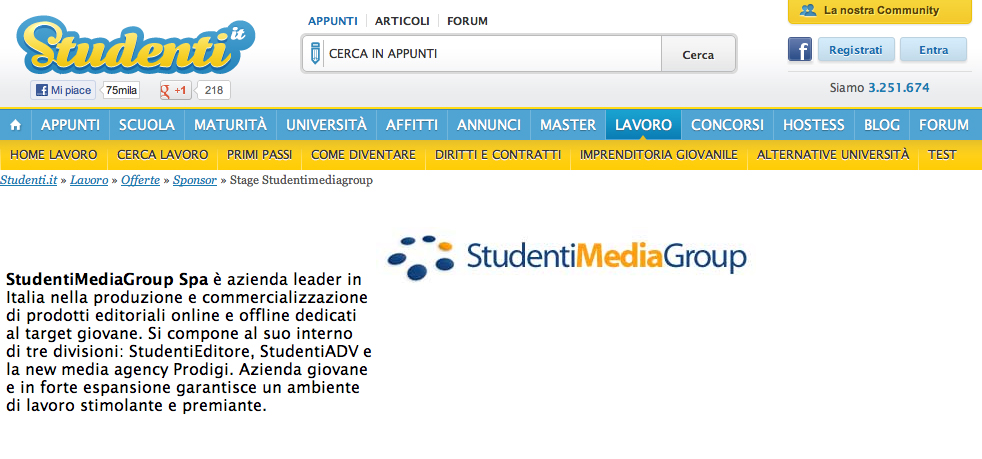Go to DIRITTI E CONTRATTI submenu
Viewport: 982px width, 459px height.
click(x=498, y=155)
